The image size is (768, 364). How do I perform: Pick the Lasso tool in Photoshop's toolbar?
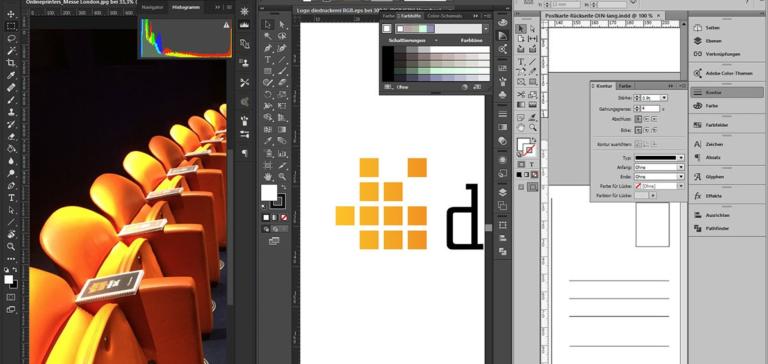coord(11,38)
